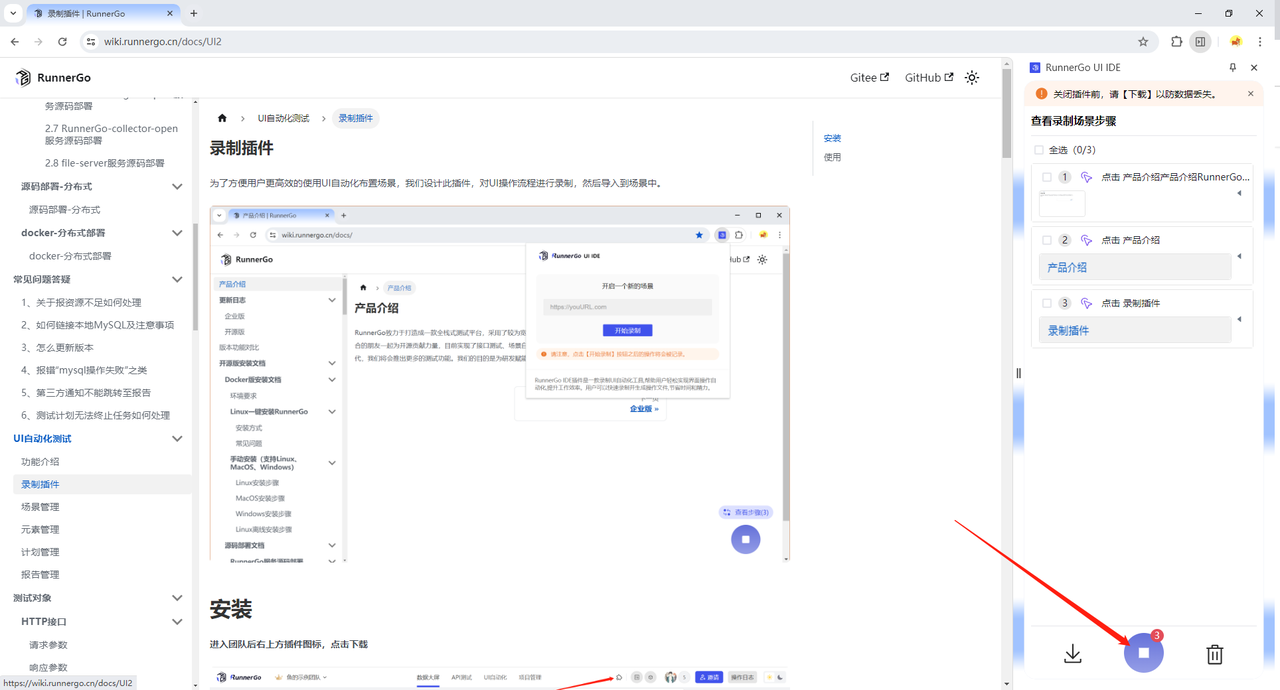Click the trash delete icon
The width and height of the screenshot is (1280, 690).
tap(1214, 655)
